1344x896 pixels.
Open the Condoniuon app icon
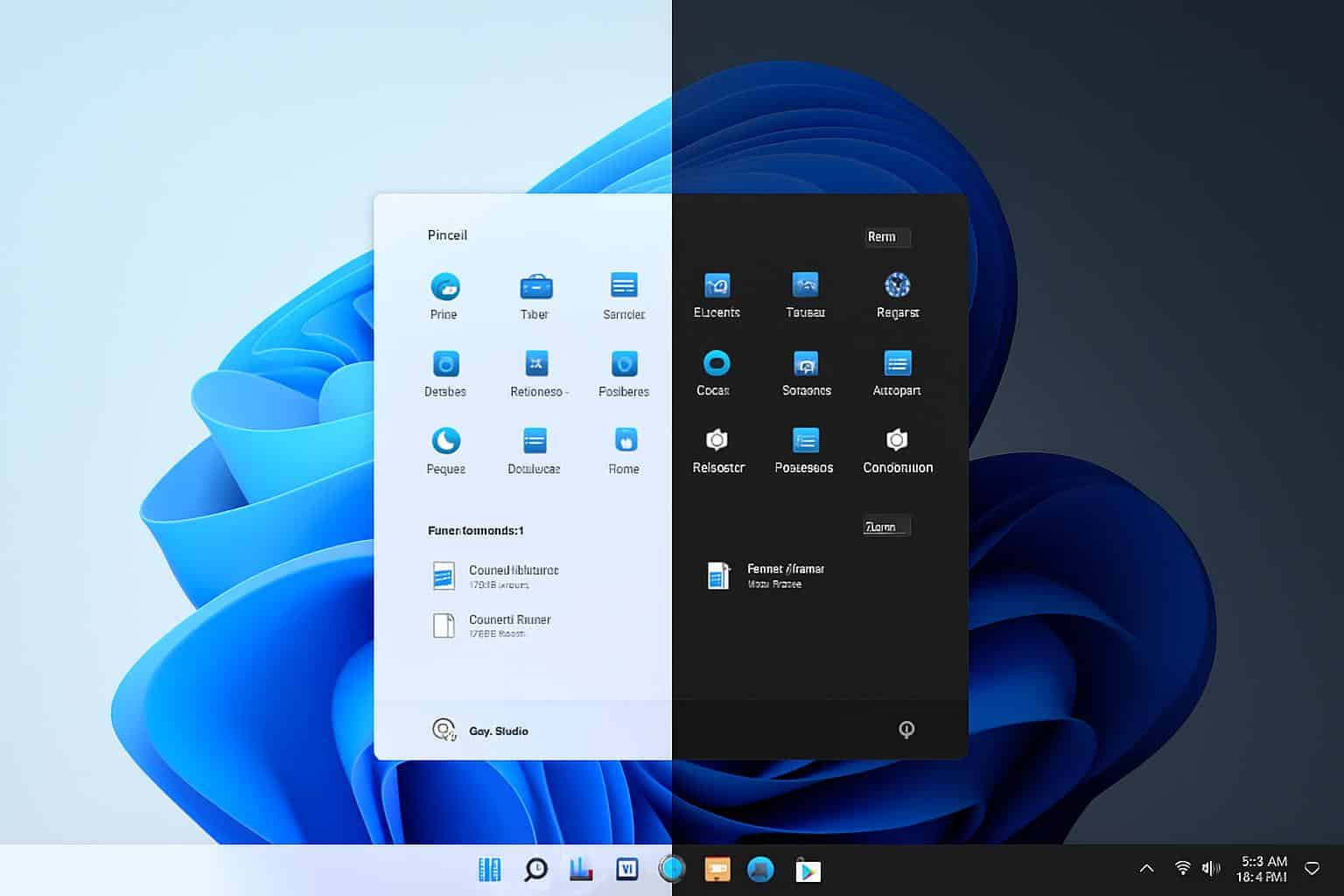pyautogui.click(x=897, y=440)
